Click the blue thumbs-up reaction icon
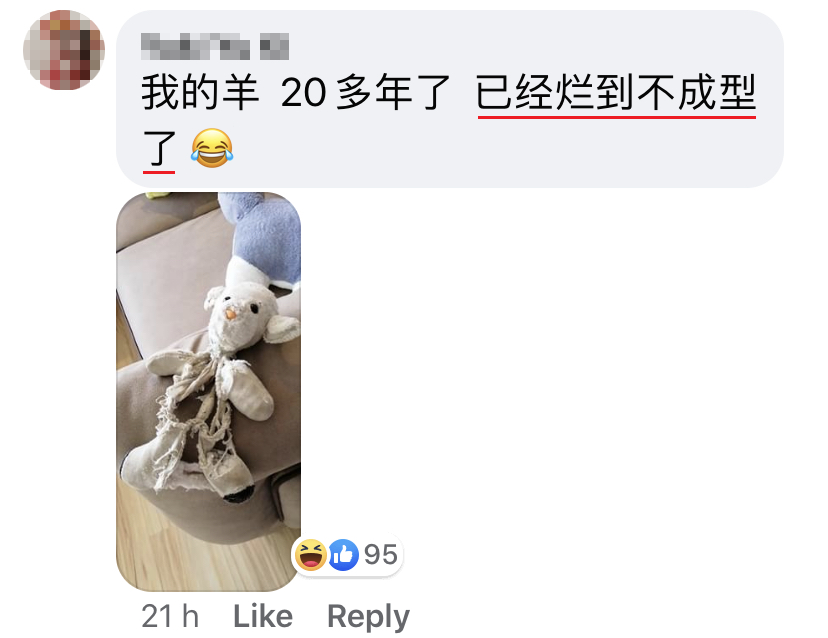The height and width of the screenshot is (638, 828). (343, 554)
